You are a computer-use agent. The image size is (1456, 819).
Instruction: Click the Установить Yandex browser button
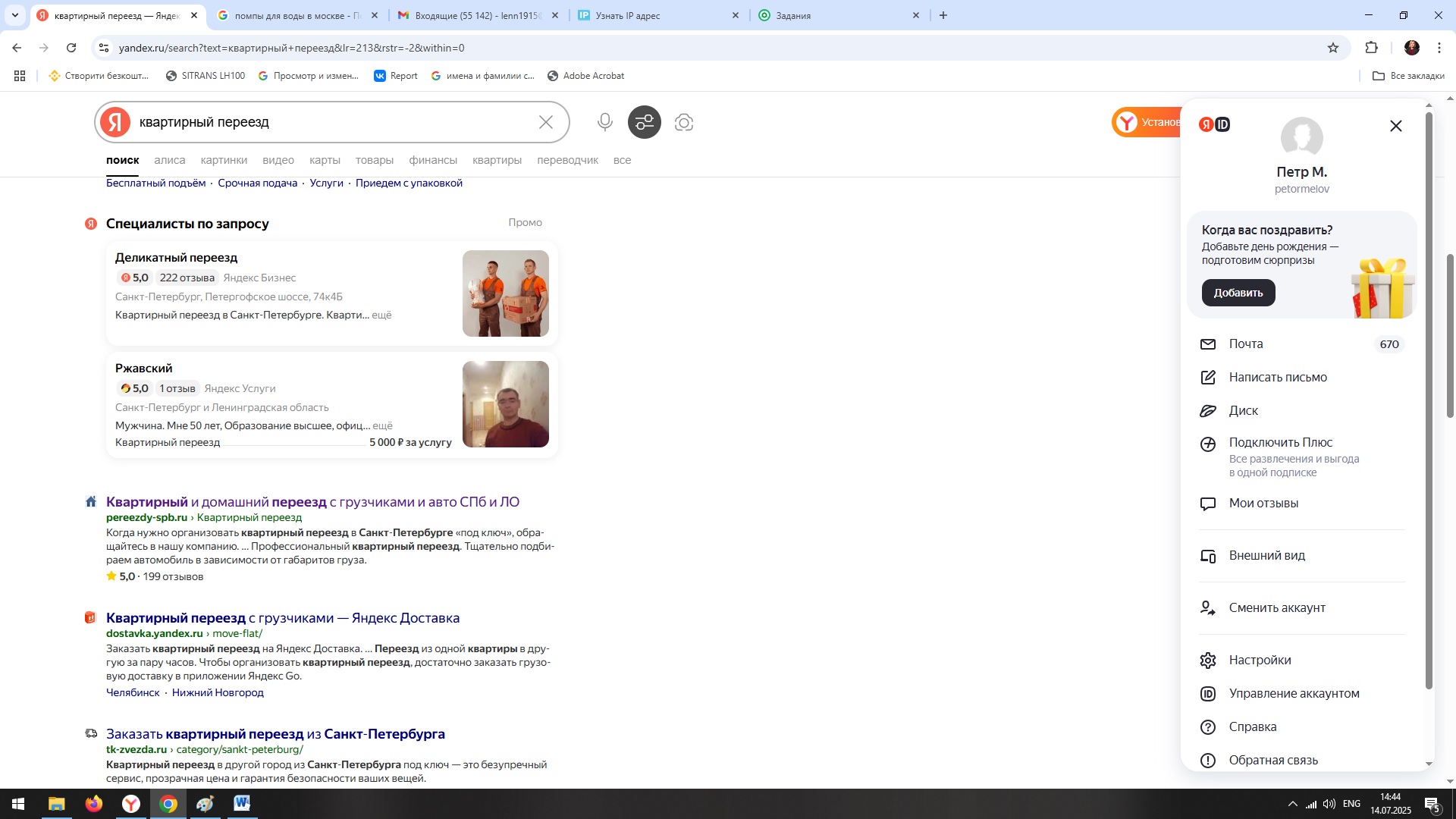point(1147,122)
